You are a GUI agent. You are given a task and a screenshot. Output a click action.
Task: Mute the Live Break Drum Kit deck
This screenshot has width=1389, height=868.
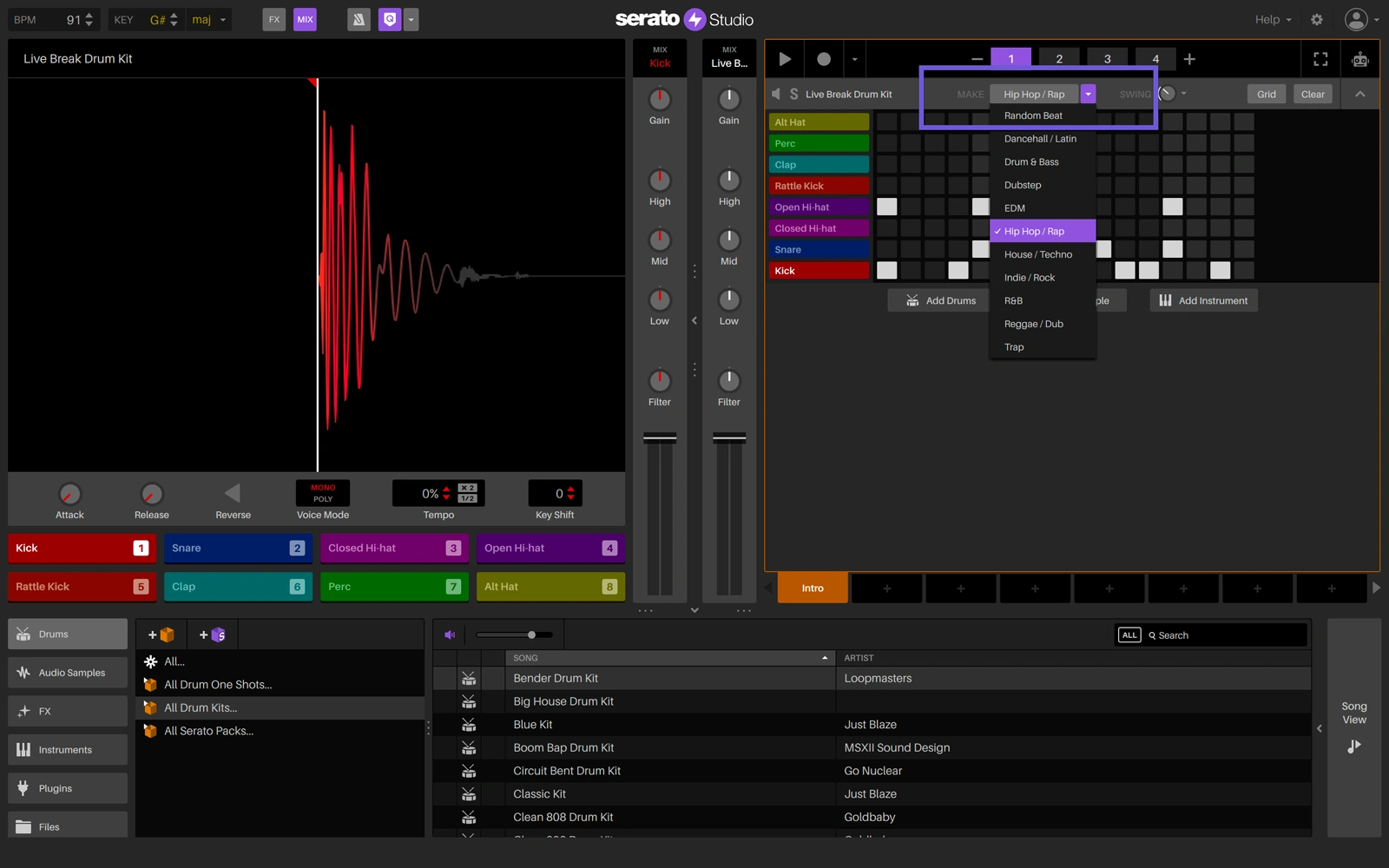click(776, 94)
